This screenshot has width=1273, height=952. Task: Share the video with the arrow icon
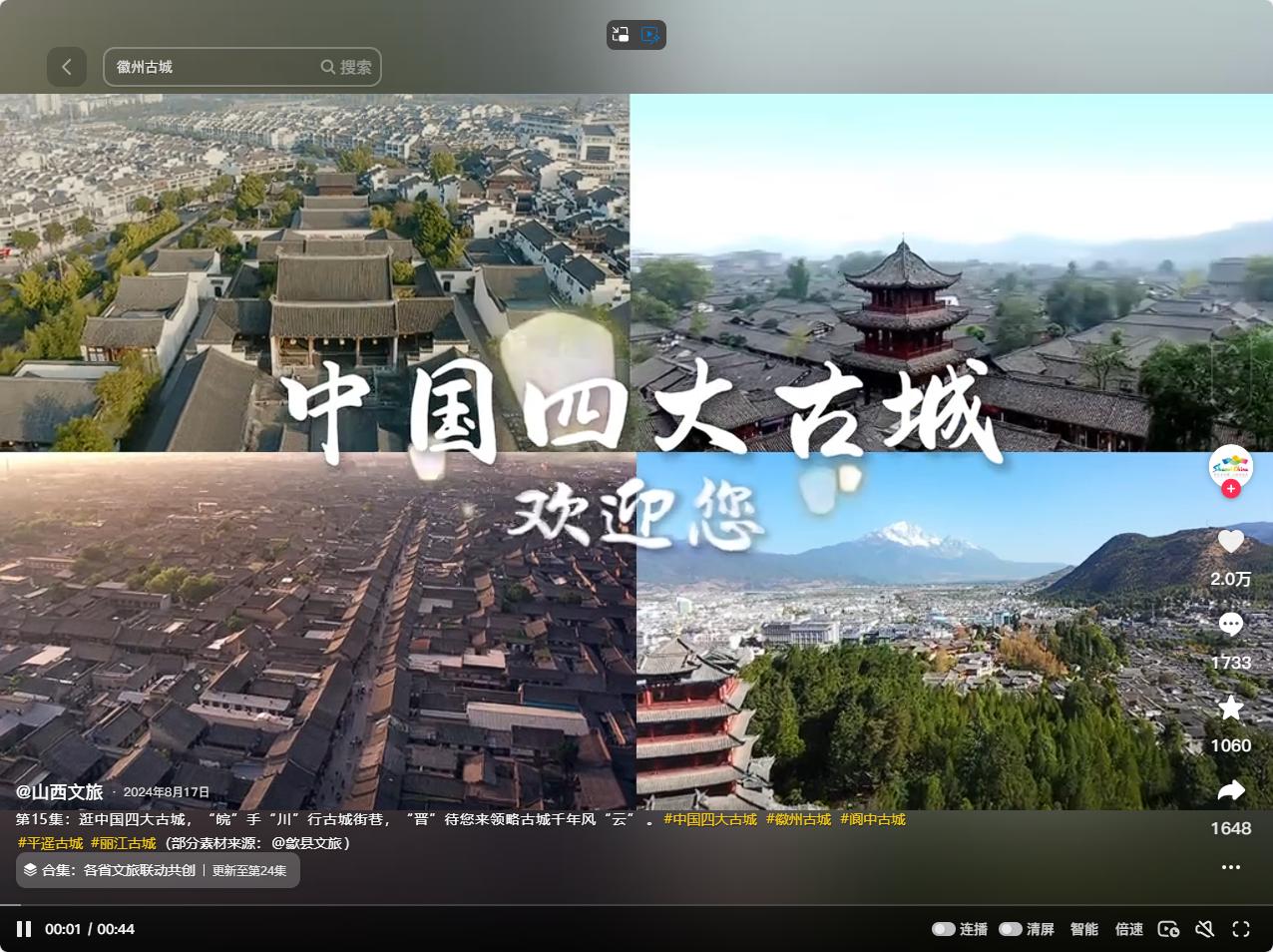tap(1231, 790)
